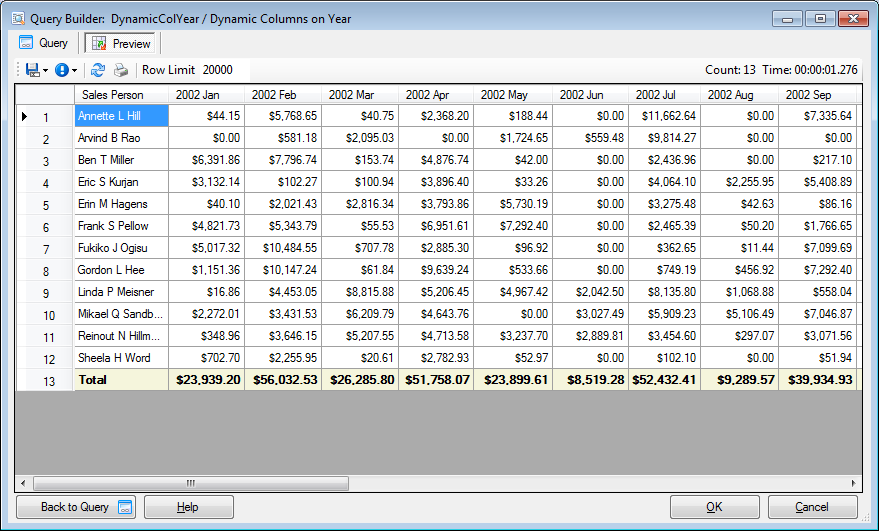The image size is (879, 531).
Task: Click the 2002 Mar column header
Action: [x=360, y=95]
